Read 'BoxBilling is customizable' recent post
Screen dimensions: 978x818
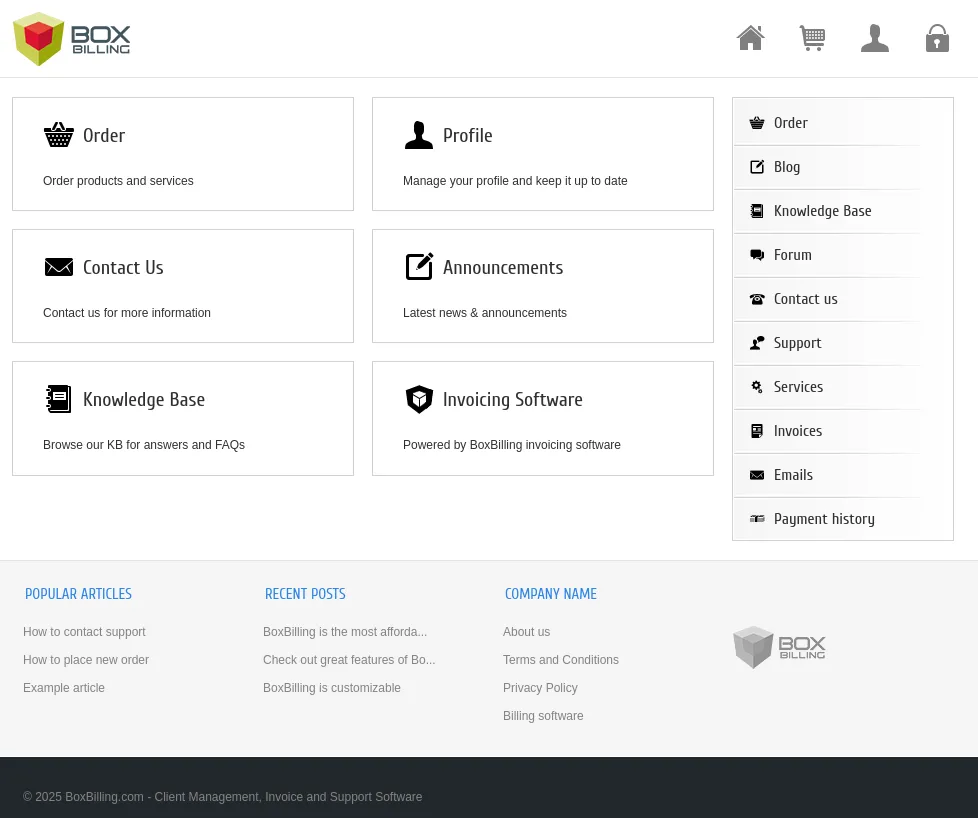coord(331,688)
